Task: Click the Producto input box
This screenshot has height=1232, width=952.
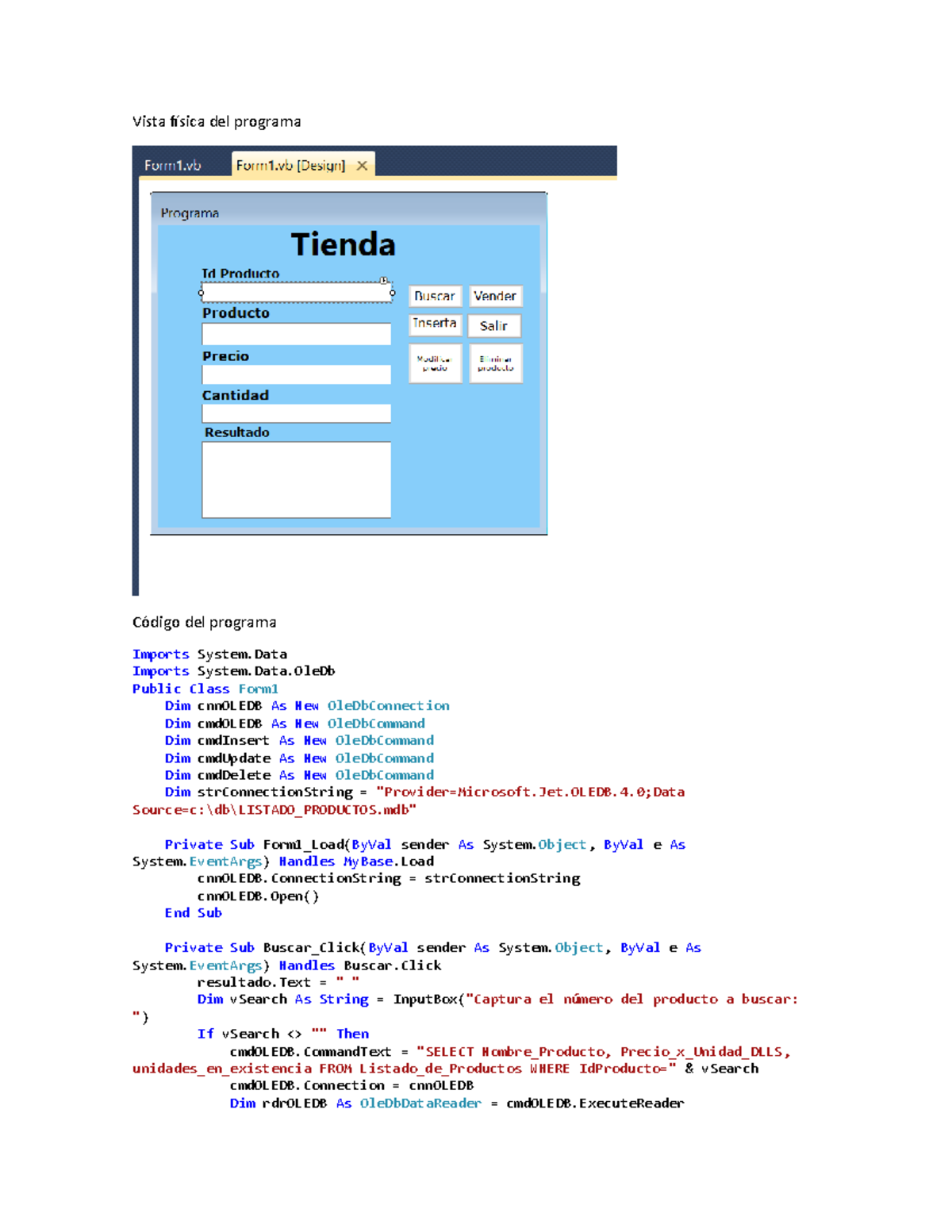Action: [296, 333]
